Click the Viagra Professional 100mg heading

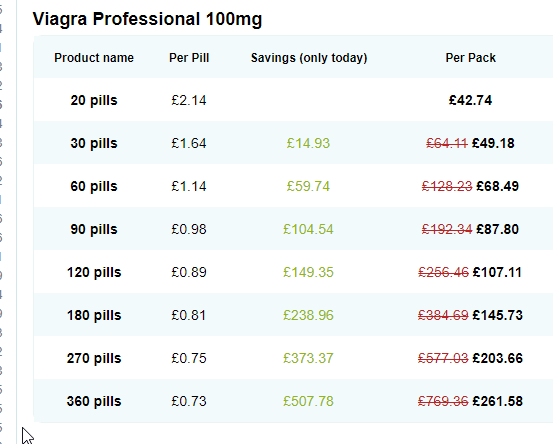click(x=147, y=19)
